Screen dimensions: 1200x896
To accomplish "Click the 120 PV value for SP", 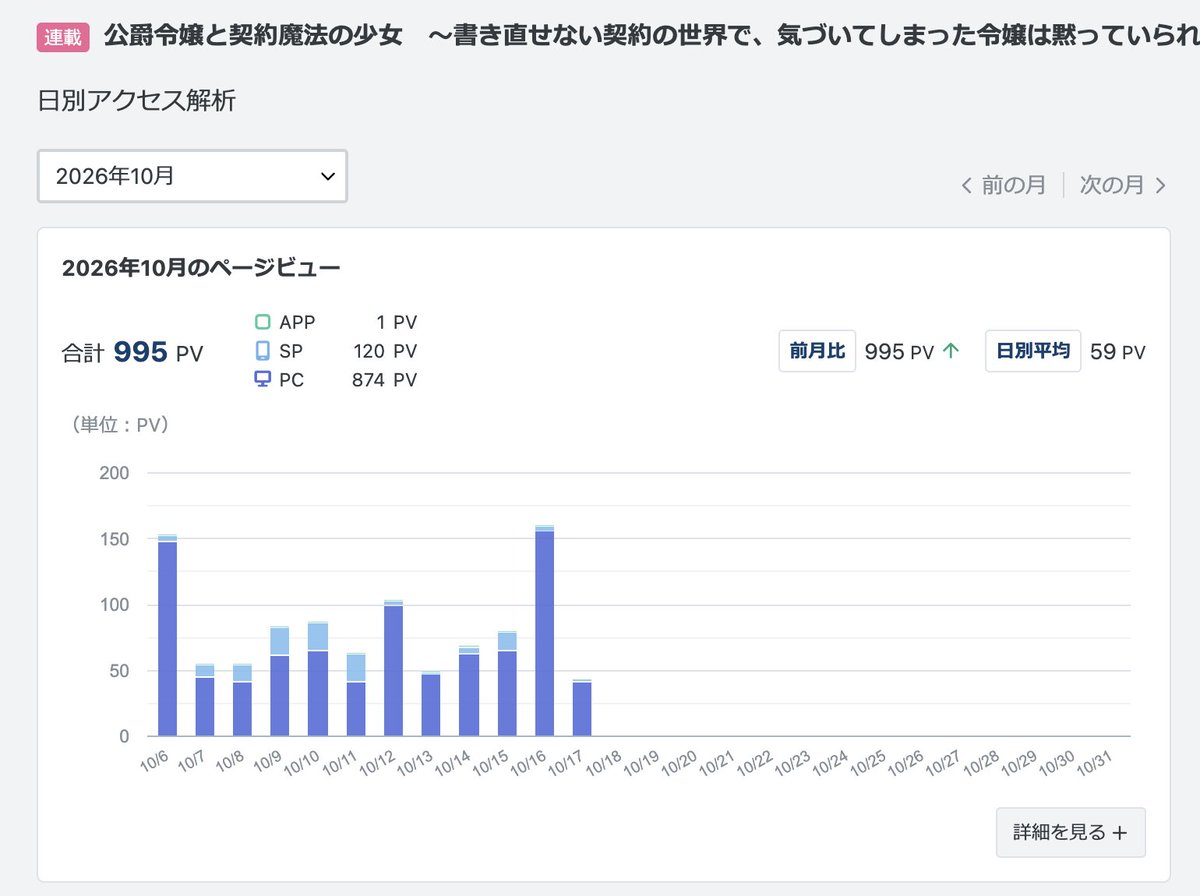I will point(385,351).
